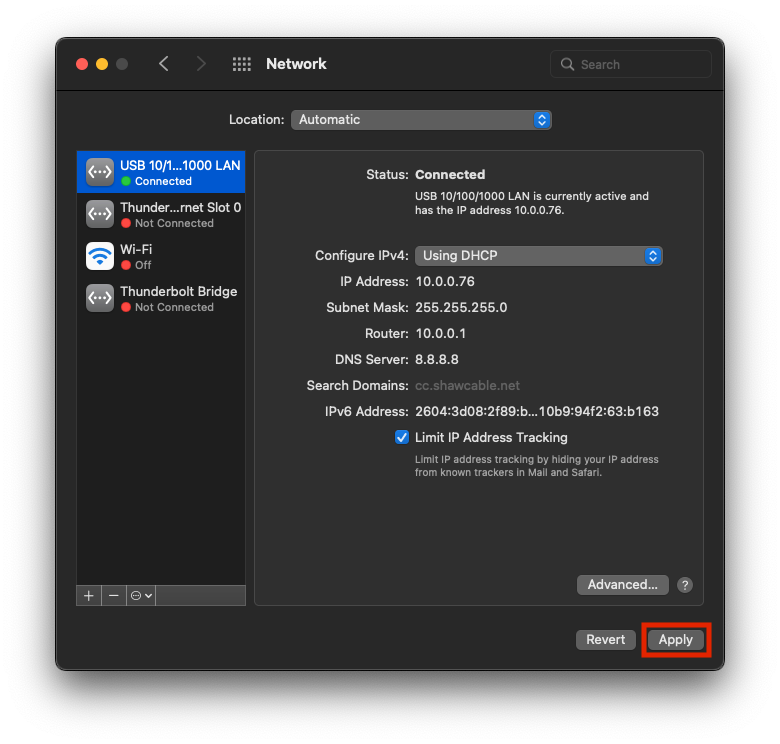Click the Advanced... button

point(622,585)
